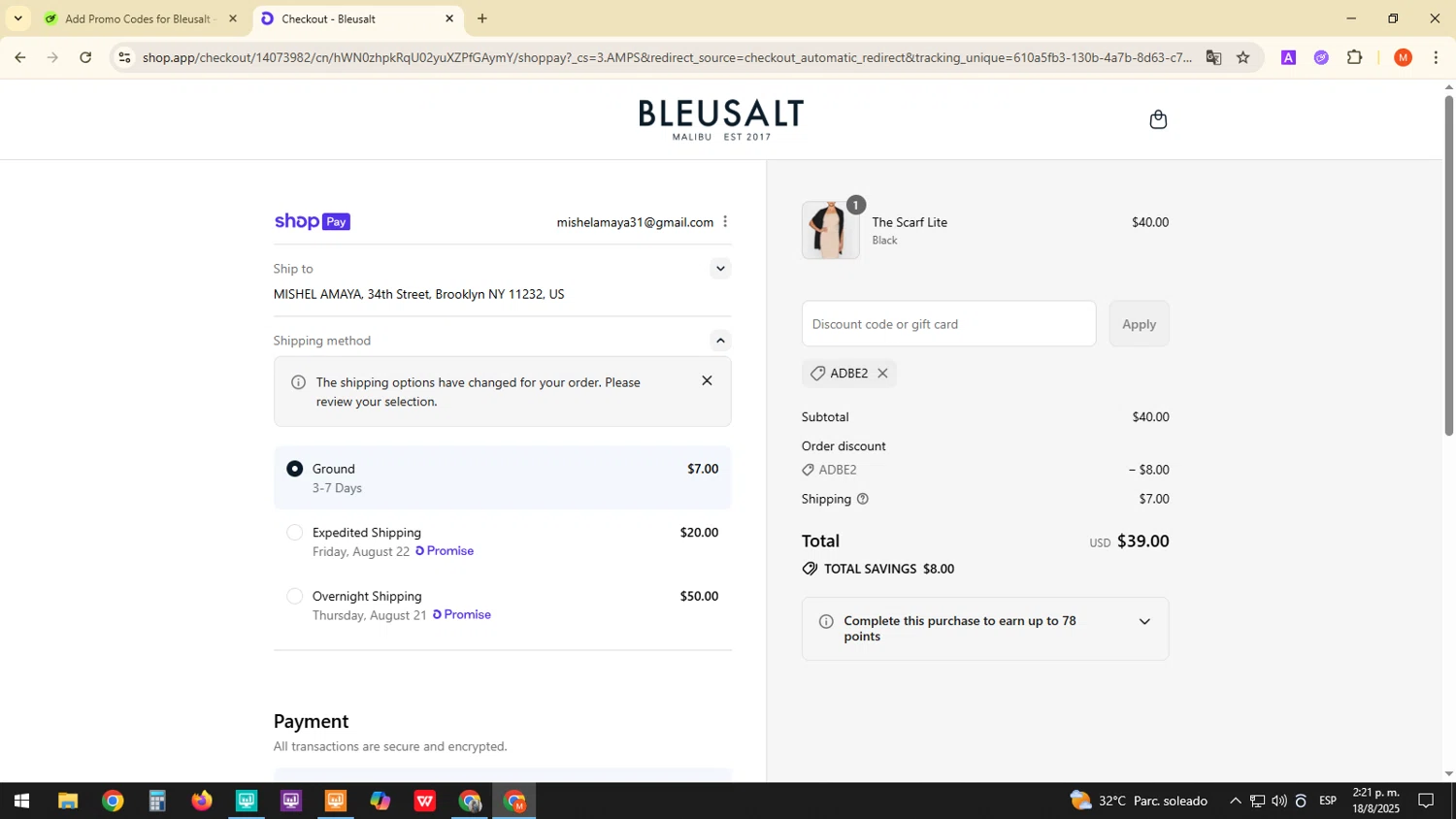The image size is (1456, 819).
Task: Dismiss the shipping options changed notice
Action: 707,381
